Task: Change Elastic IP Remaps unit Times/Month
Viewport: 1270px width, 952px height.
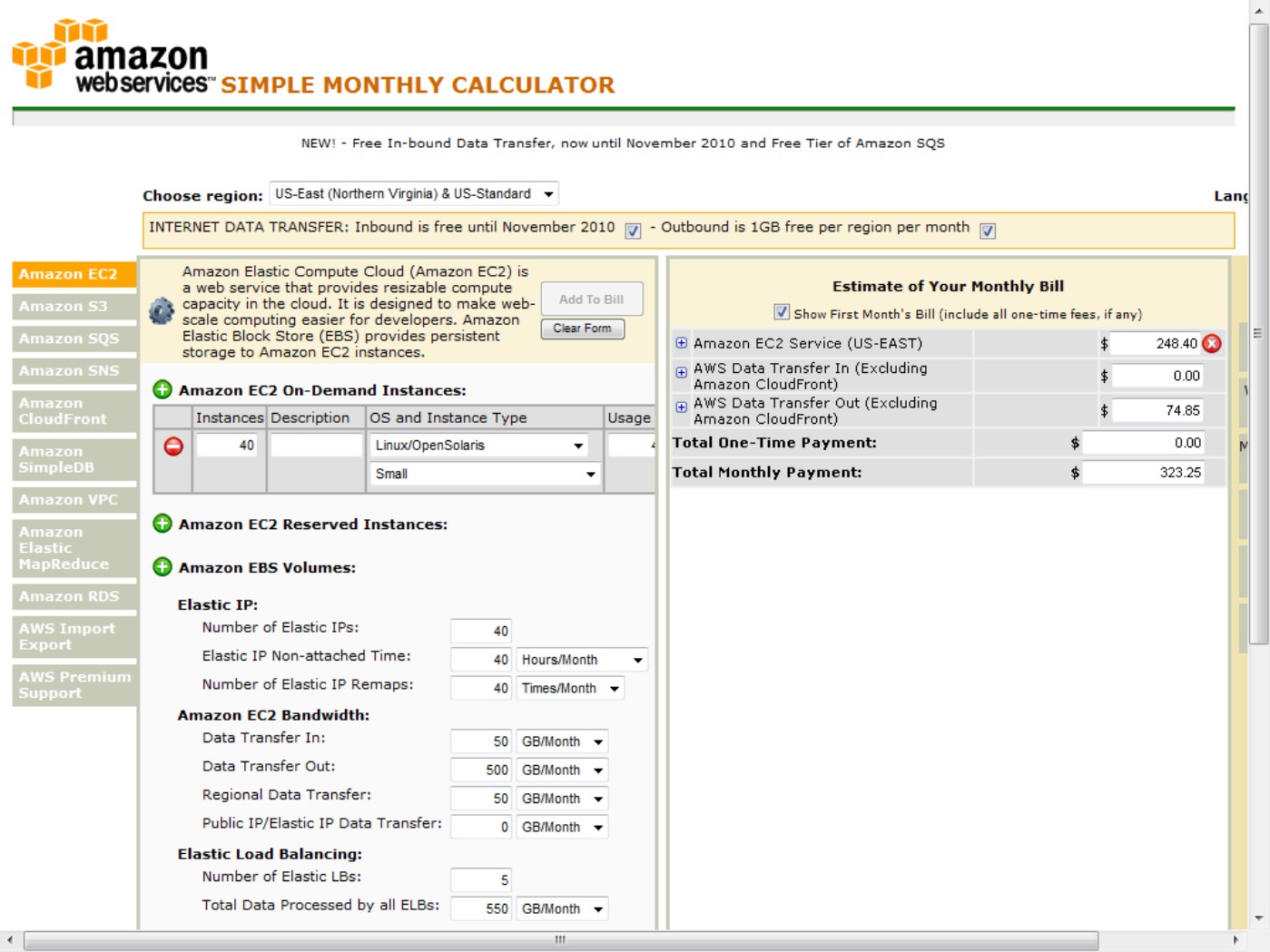Action: pos(570,688)
